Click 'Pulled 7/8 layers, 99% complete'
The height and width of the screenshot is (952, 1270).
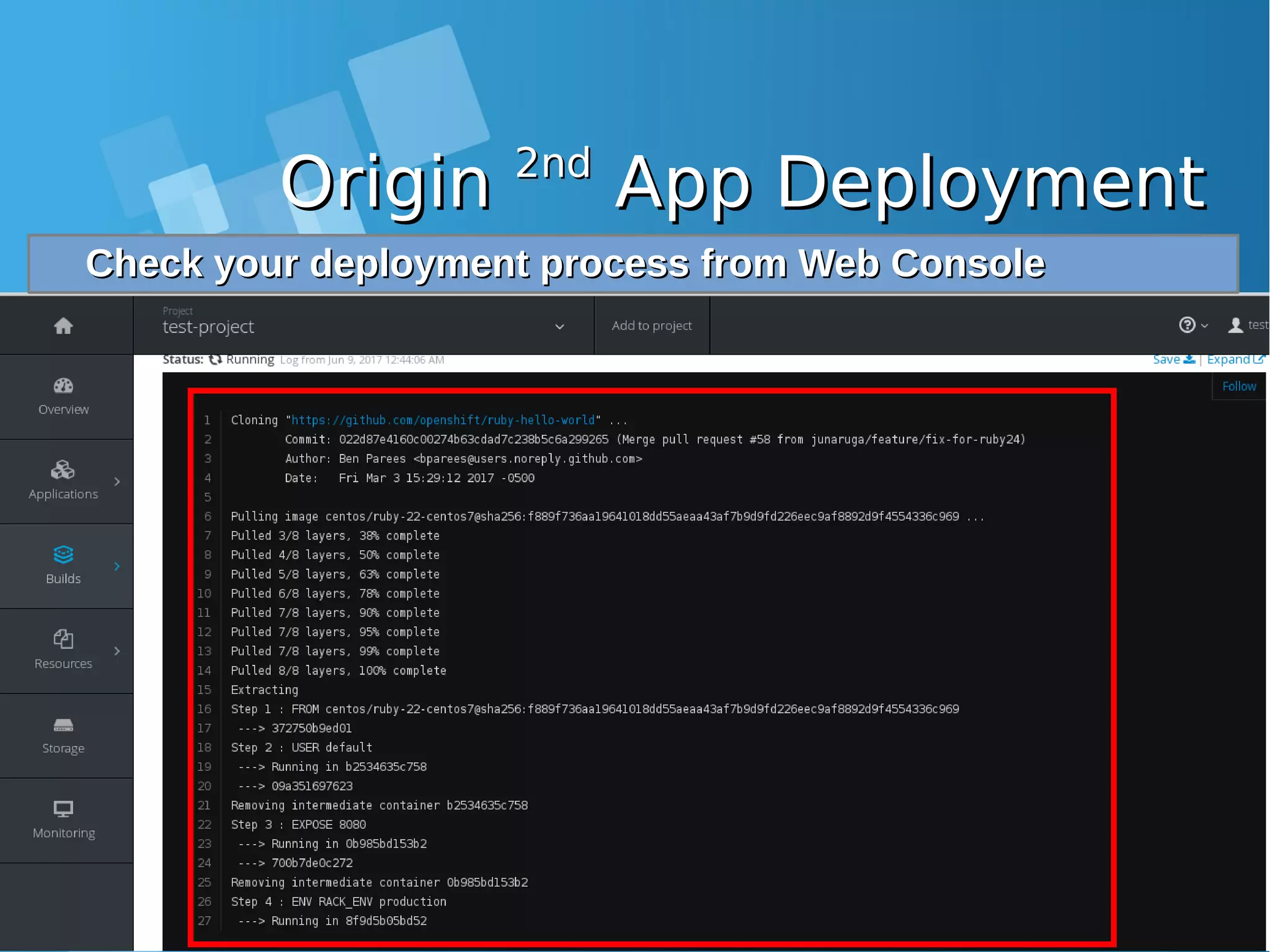coord(335,651)
